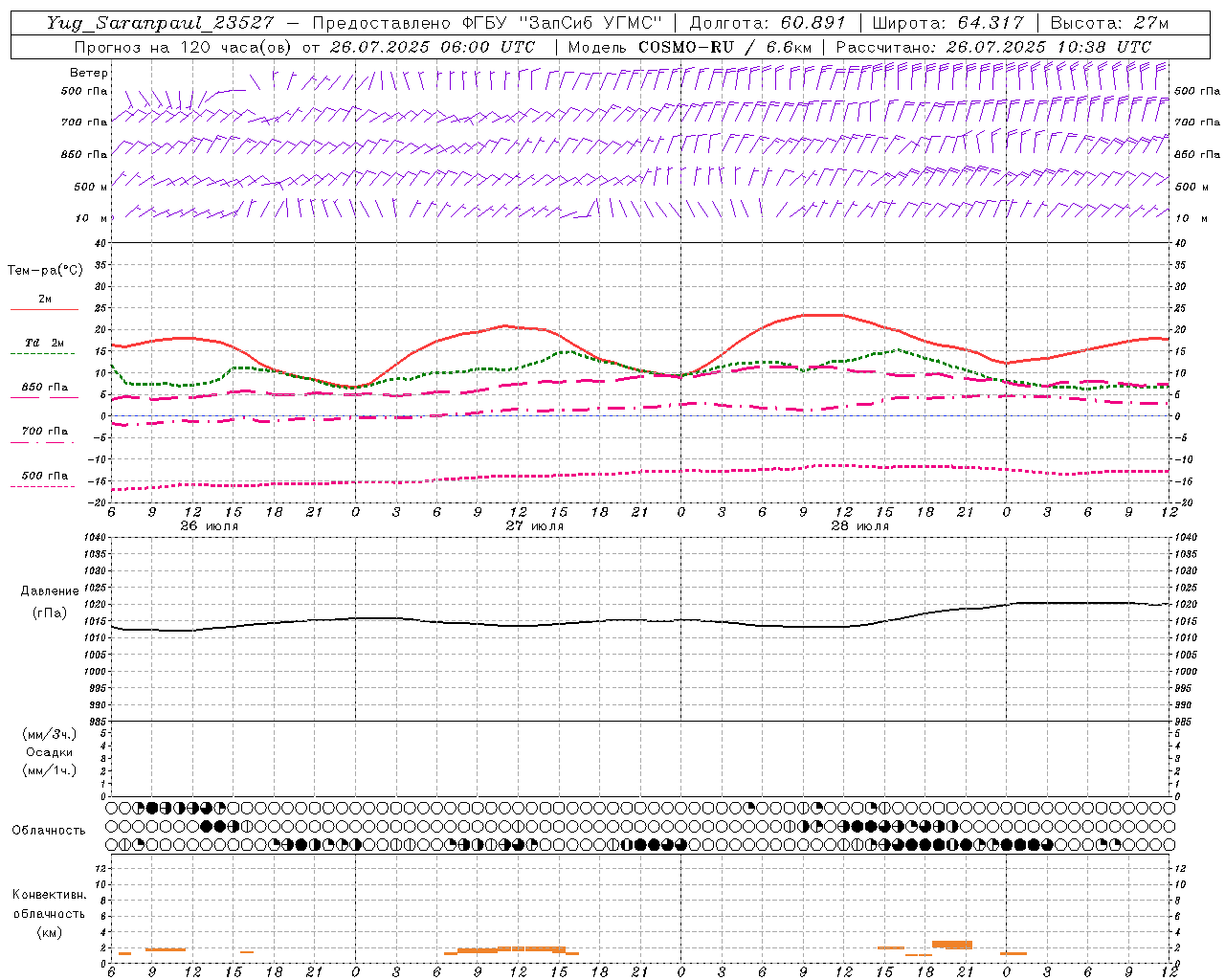
Task: Click the 26 июля date label
Action: click(210, 526)
